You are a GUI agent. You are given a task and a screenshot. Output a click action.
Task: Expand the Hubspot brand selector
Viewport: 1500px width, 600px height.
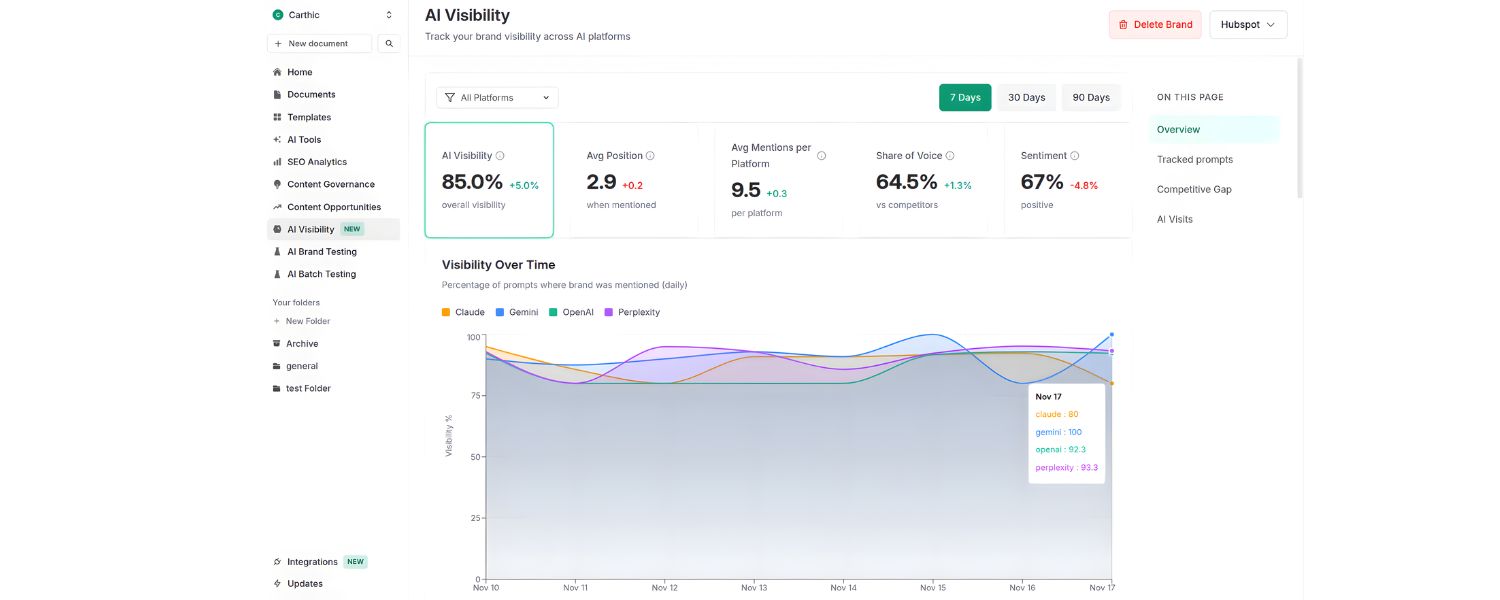tap(1247, 24)
